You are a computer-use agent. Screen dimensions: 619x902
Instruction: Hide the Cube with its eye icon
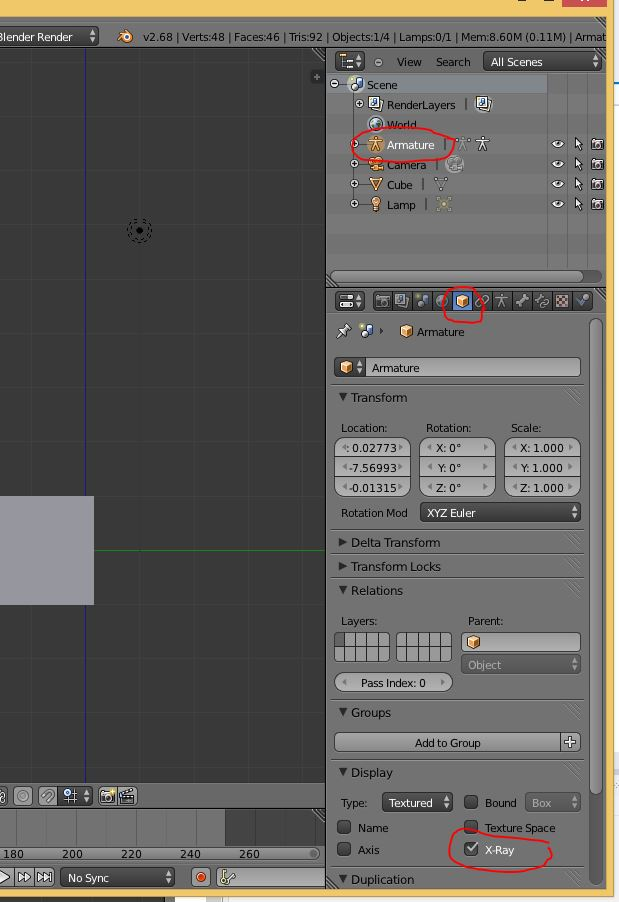(x=557, y=184)
